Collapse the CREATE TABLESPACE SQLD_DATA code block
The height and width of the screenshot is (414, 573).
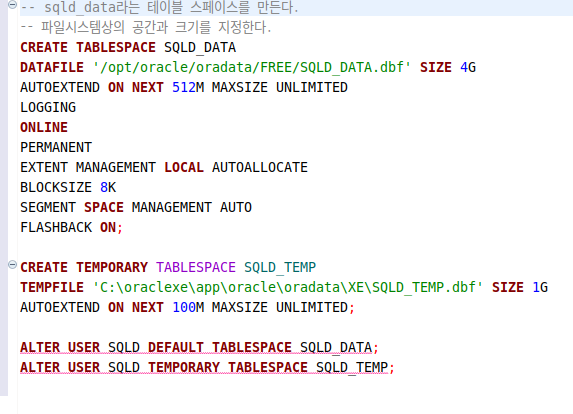coord(12,5)
